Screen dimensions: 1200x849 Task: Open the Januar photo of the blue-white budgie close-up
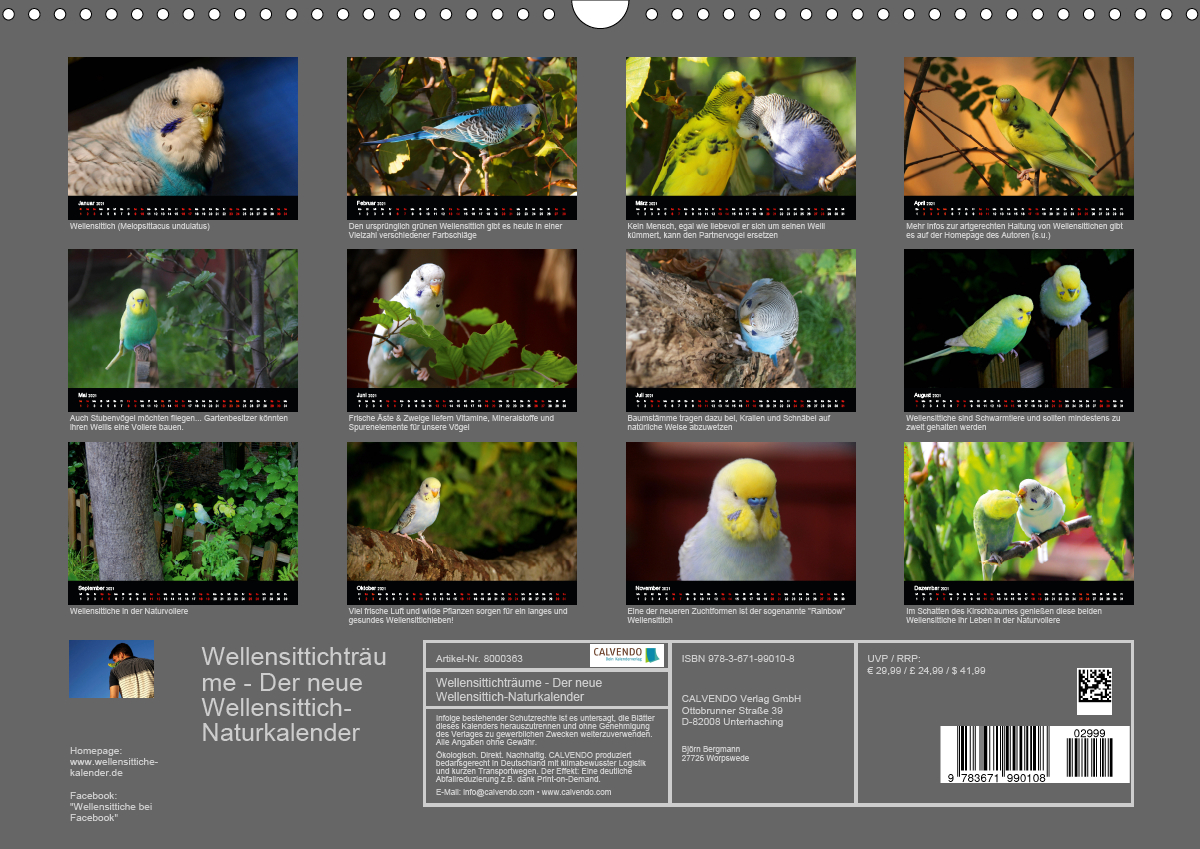[x=183, y=126]
